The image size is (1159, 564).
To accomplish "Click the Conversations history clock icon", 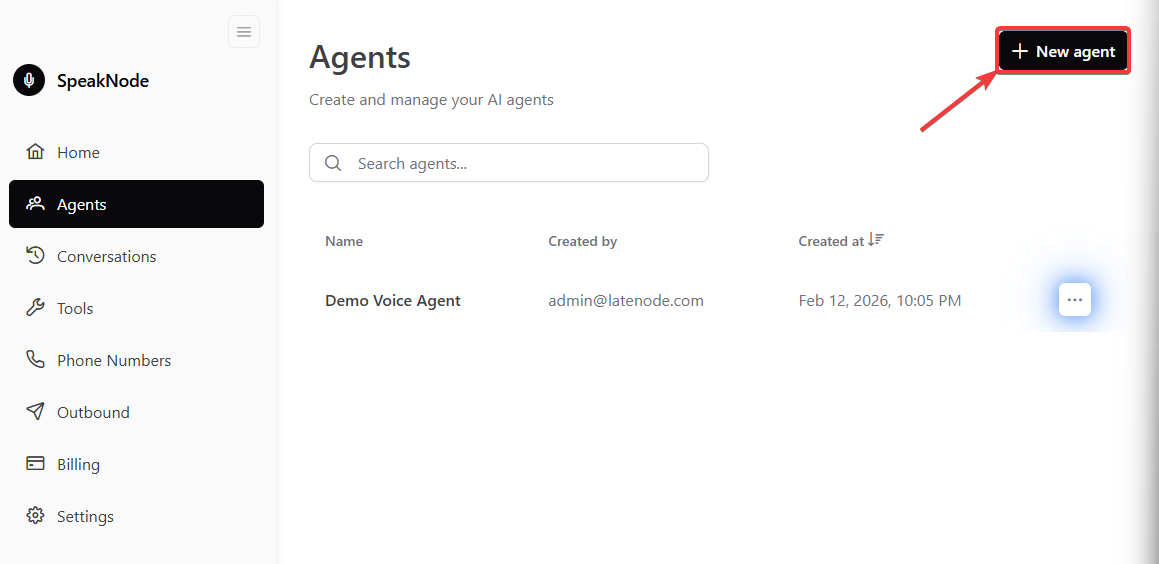I will click(35, 256).
